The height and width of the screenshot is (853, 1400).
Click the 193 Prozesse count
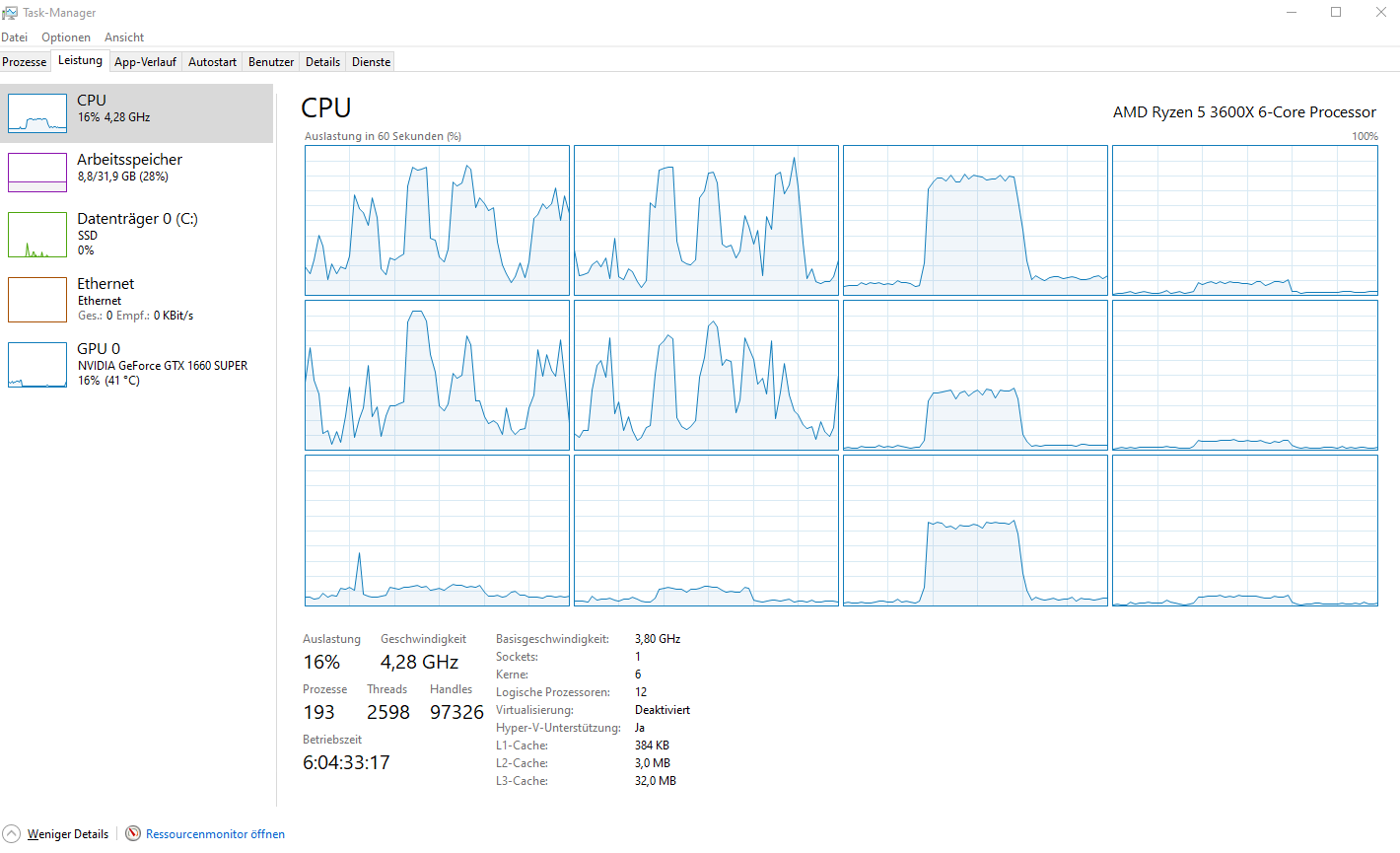(x=318, y=713)
